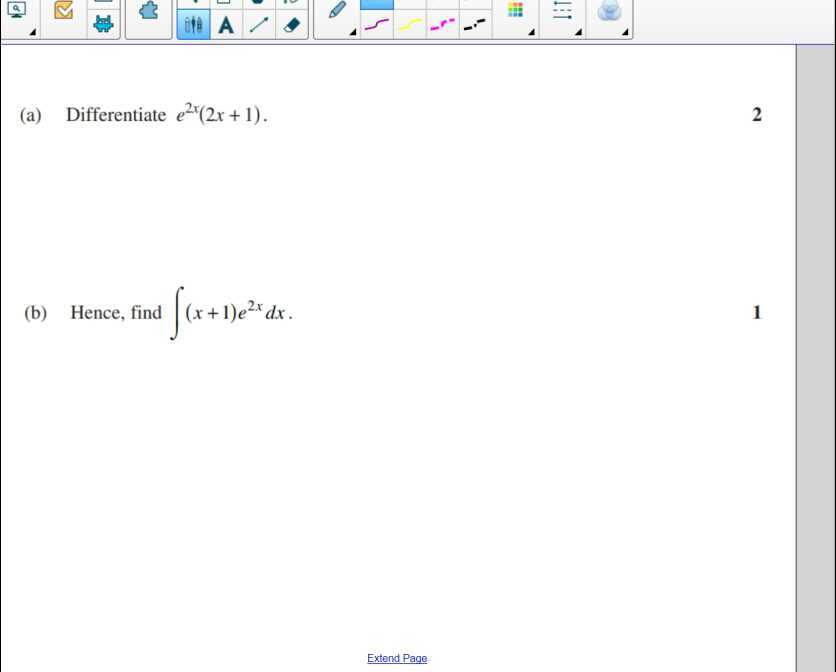Select the eraser tool
Image resolution: width=836 pixels, height=672 pixels.
pos(290,25)
